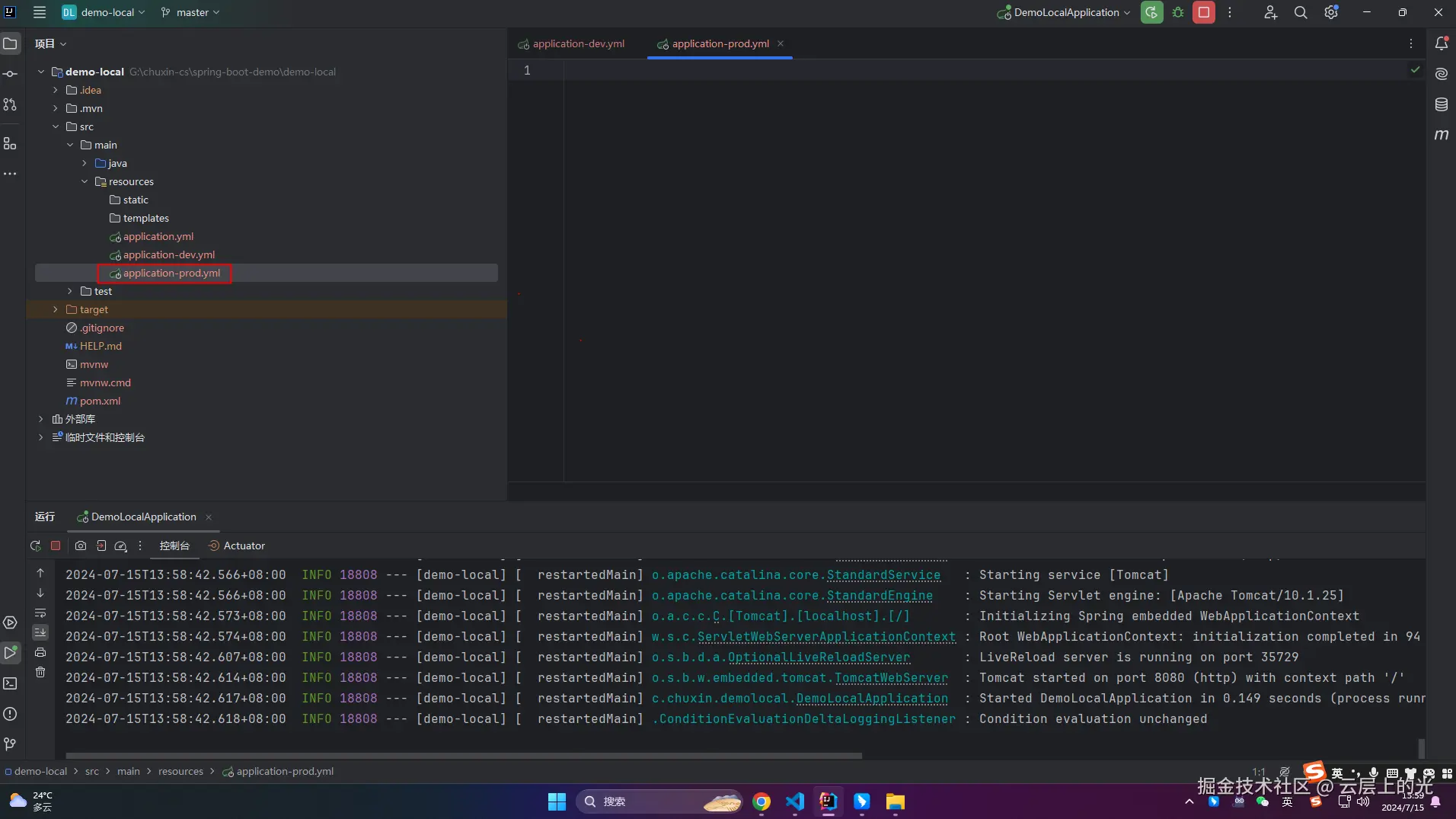The image size is (1456, 819).
Task: Open the master branch dropdown
Action: tap(191, 12)
